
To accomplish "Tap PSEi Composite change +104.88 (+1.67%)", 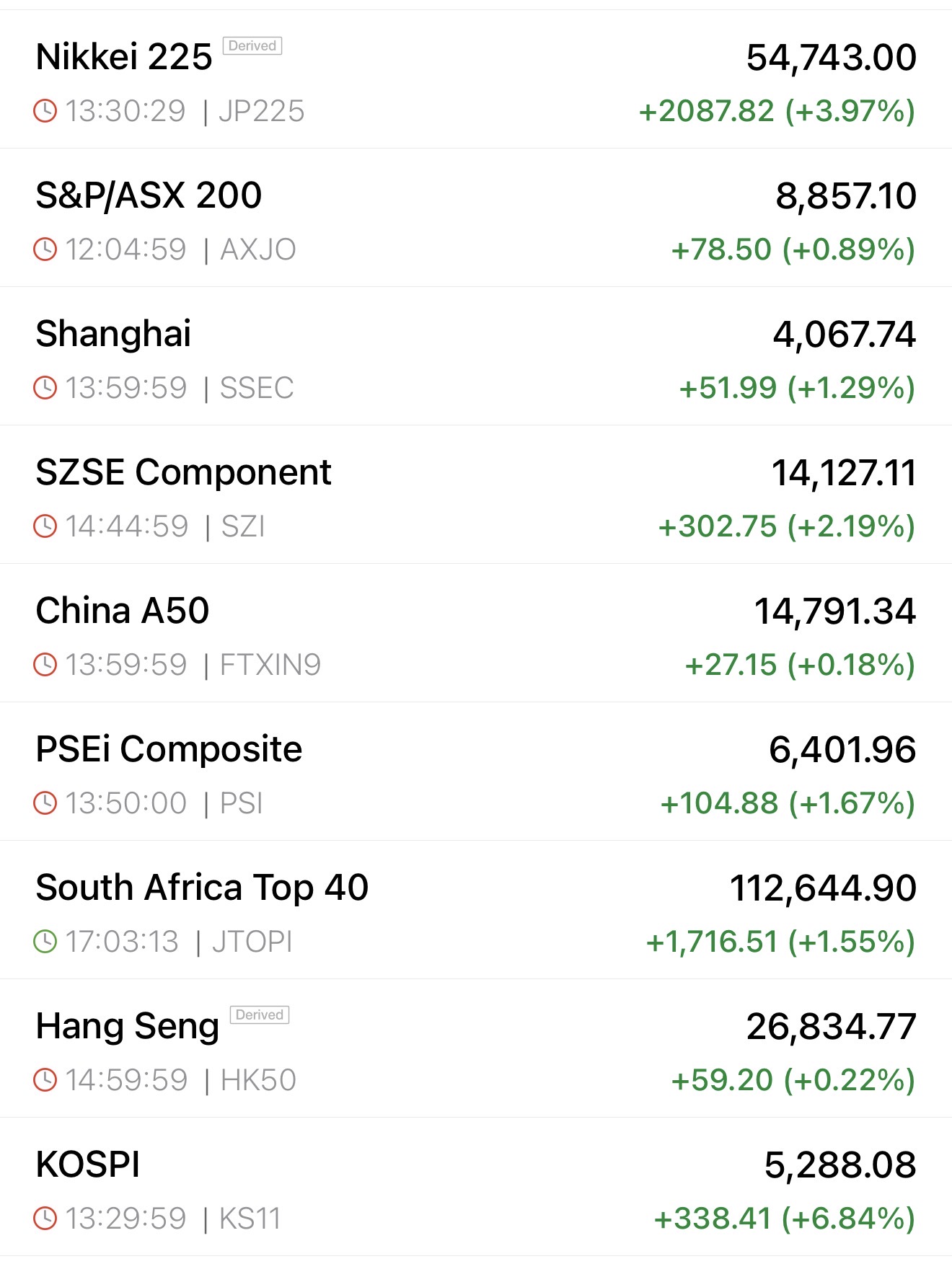I will coord(788,803).
